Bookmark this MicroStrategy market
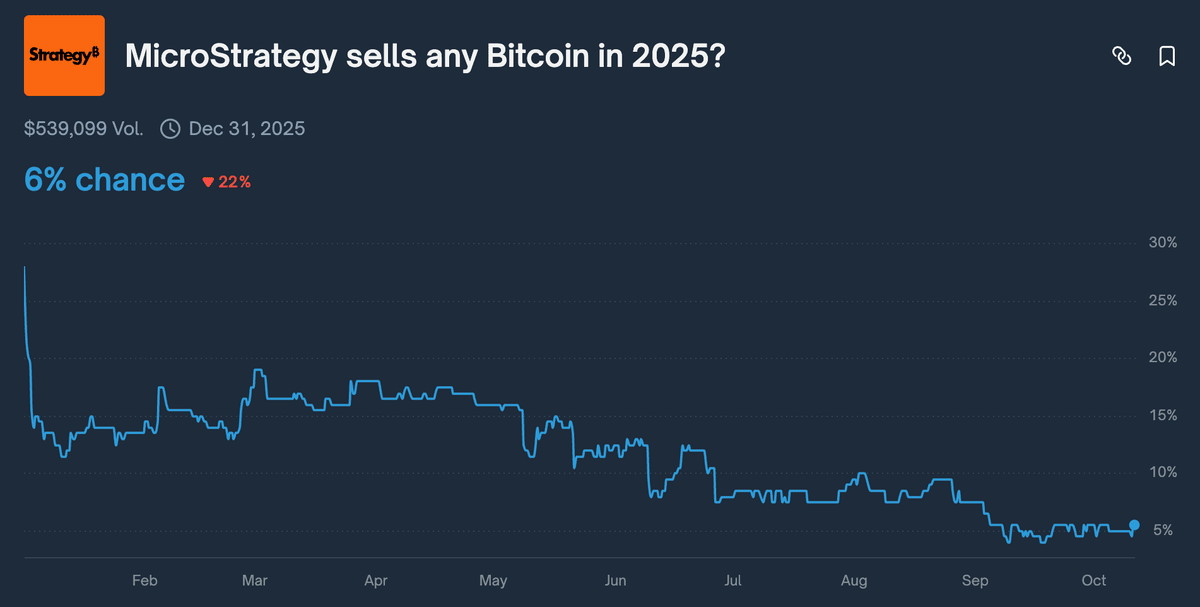1200x607 pixels. (1167, 56)
